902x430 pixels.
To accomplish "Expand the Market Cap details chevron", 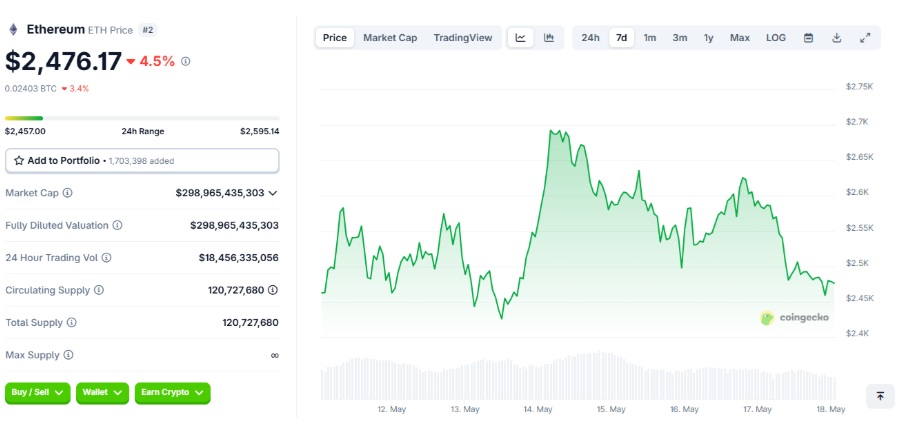I will (273, 193).
